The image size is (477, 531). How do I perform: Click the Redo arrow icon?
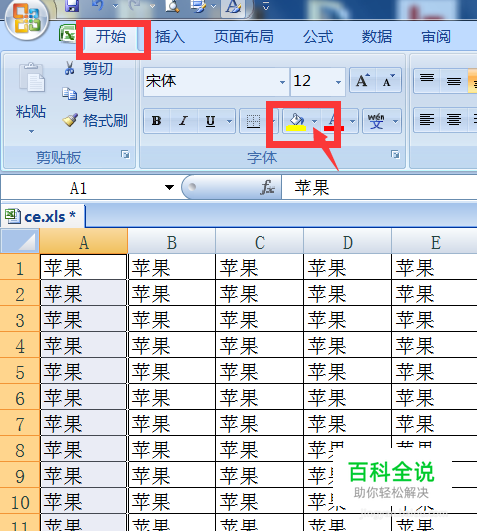[135, 5]
